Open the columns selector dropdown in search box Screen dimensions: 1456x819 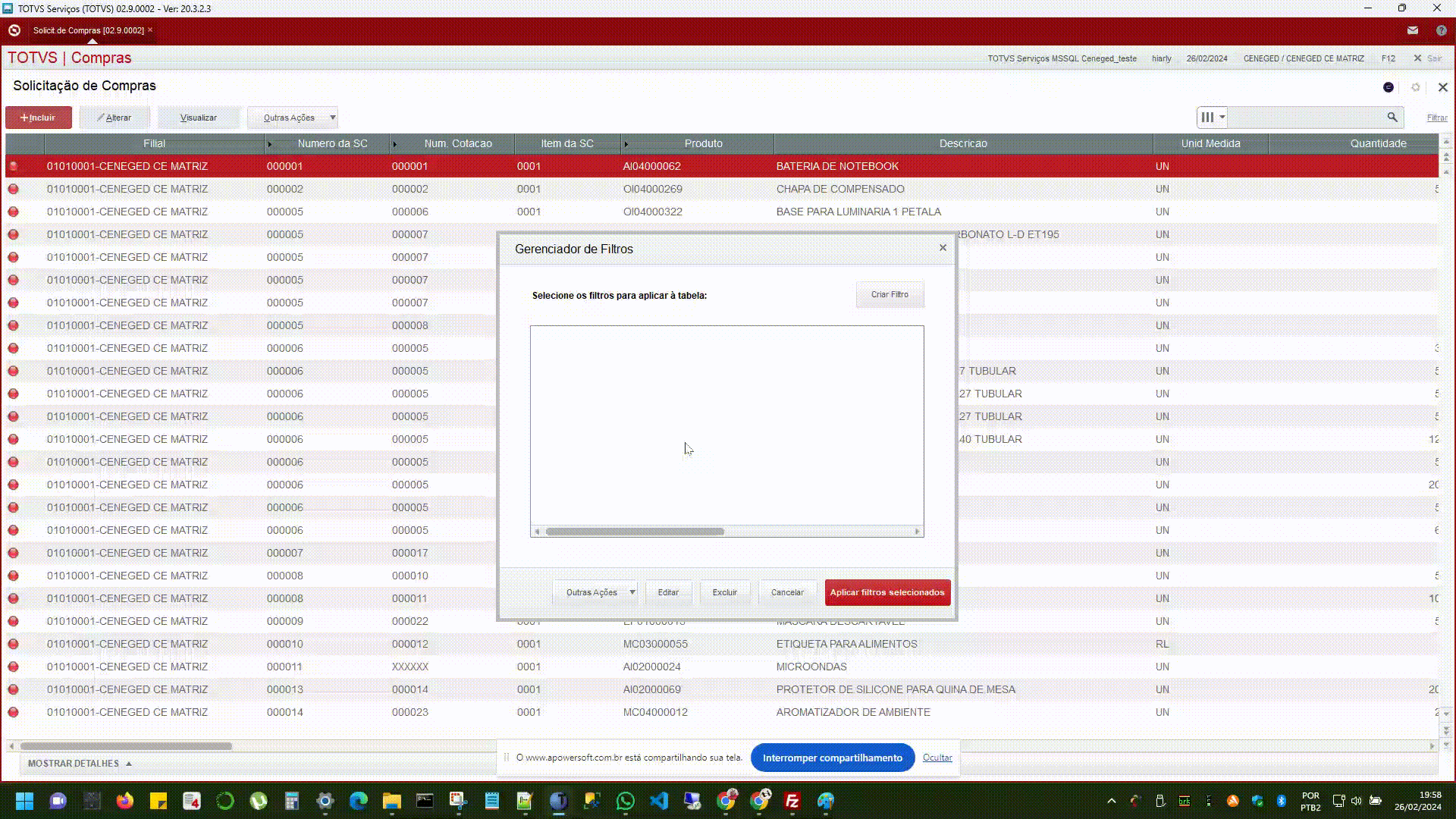[x=1212, y=117]
